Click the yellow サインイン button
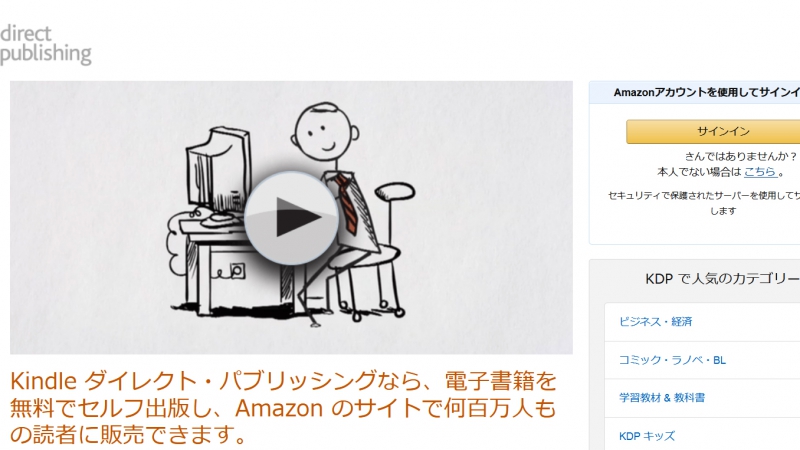This screenshot has height=450, width=800. [713, 132]
